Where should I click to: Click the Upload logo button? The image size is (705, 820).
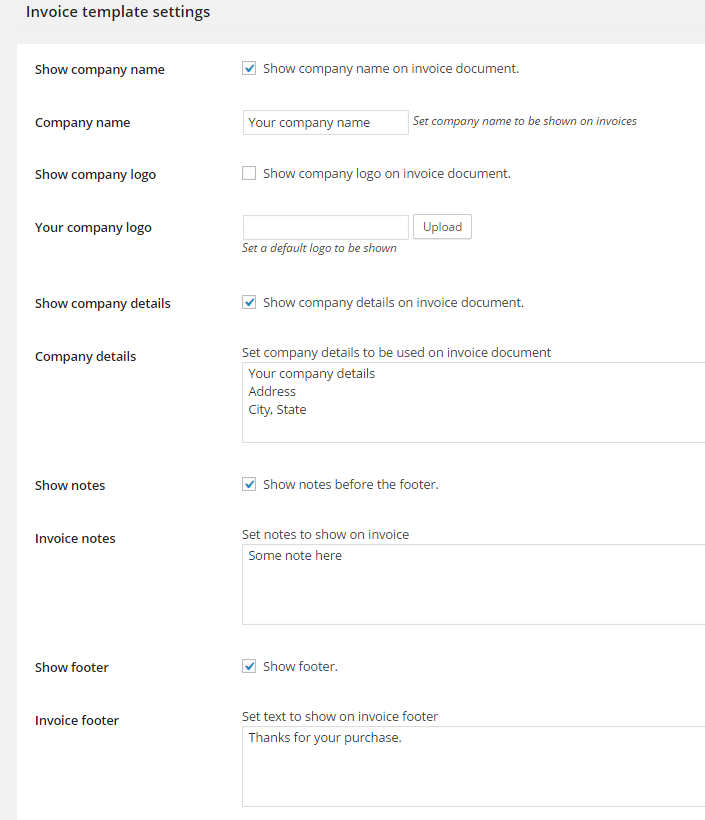[x=442, y=227]
